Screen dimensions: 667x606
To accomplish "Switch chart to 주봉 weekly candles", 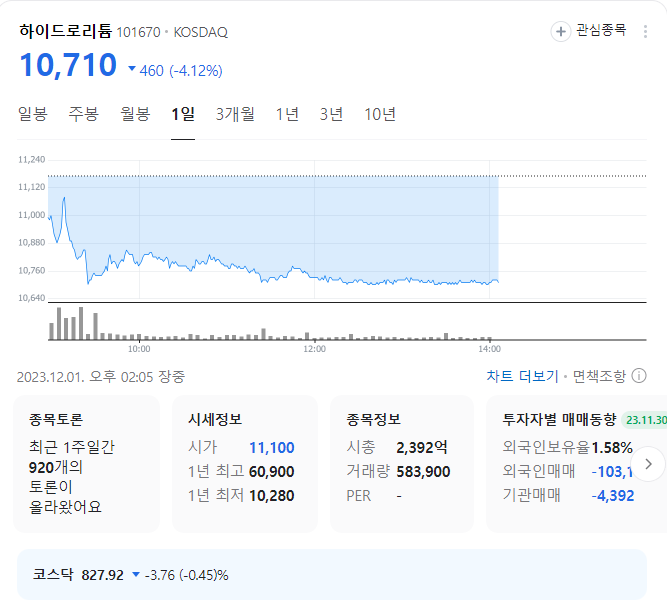I will click(x=84, y=114).
